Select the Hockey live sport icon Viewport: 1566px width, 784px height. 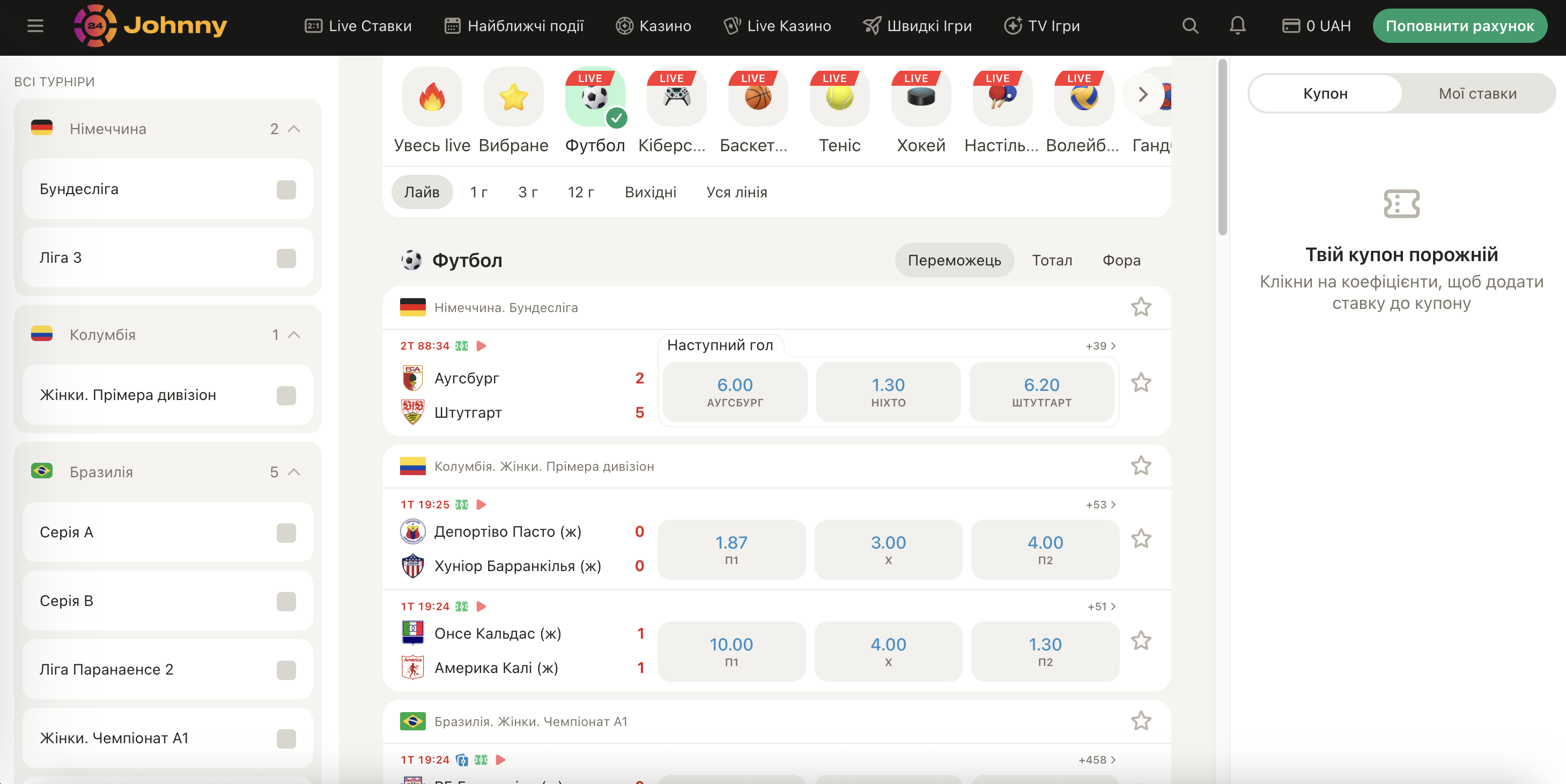pos(920,97)
